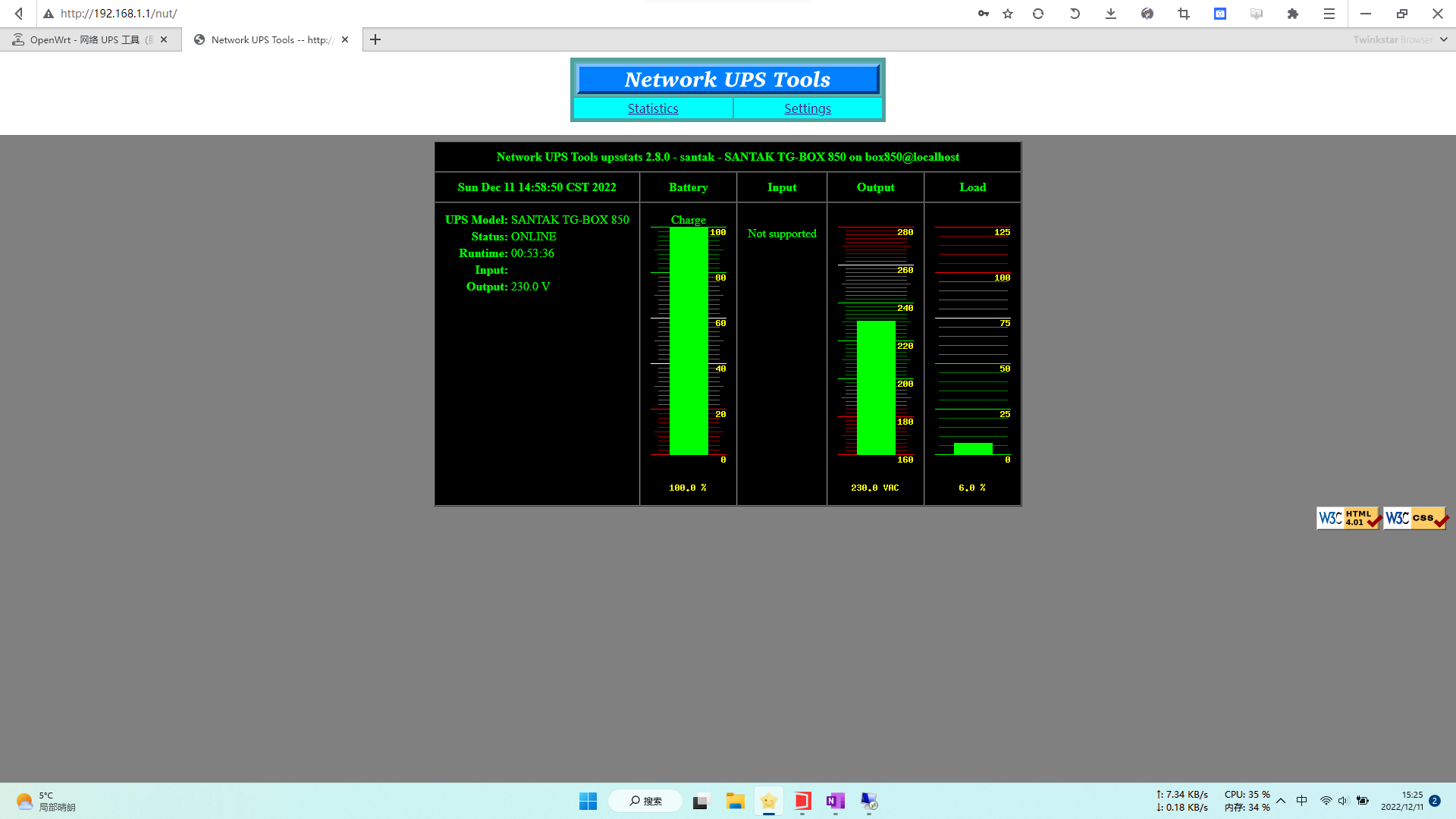The image size is (1456, 819).
Task: Open the browser hamburger menu
Action: (1329, 14)
